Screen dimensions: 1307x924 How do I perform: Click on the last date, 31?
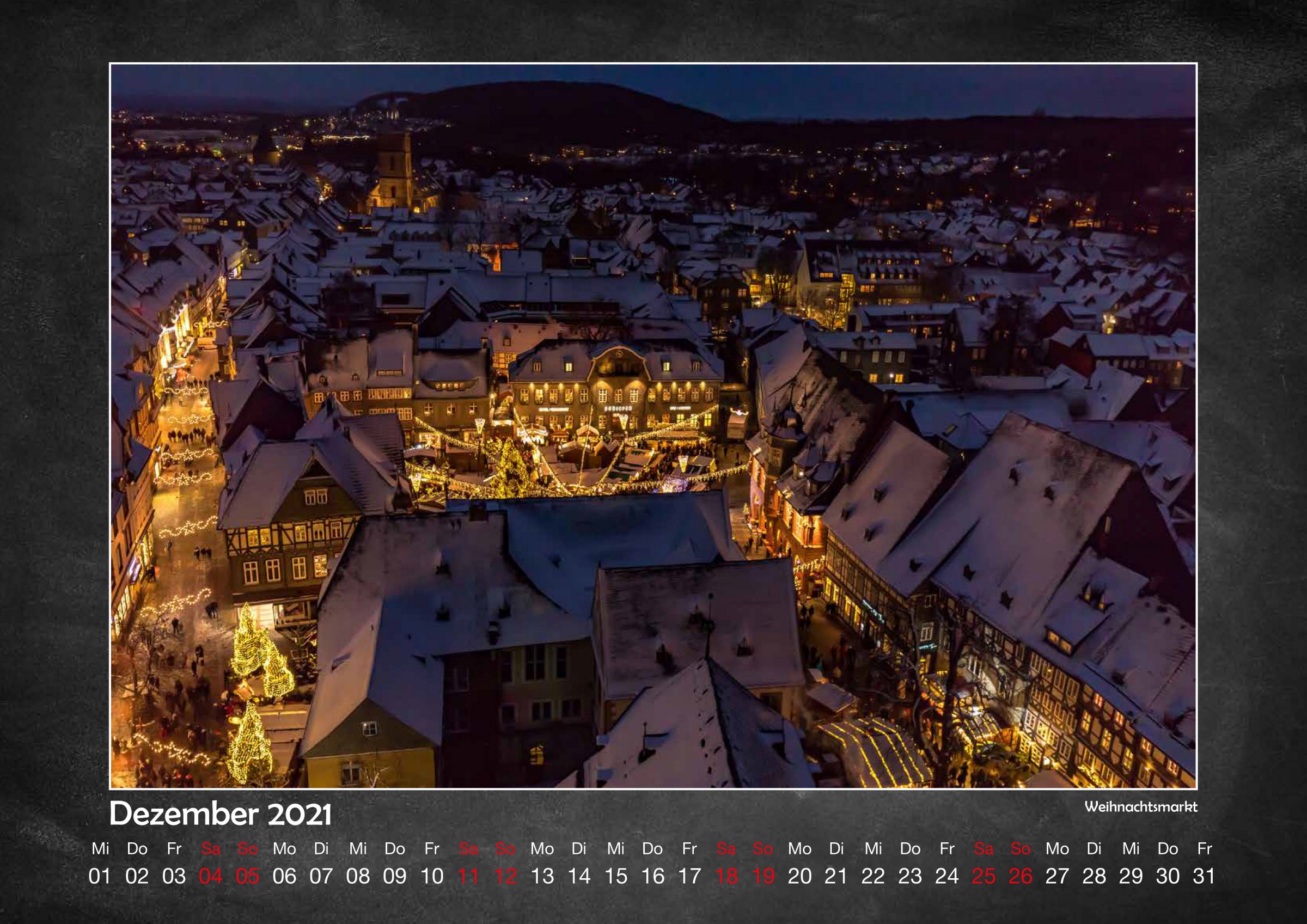point(1205,876)
